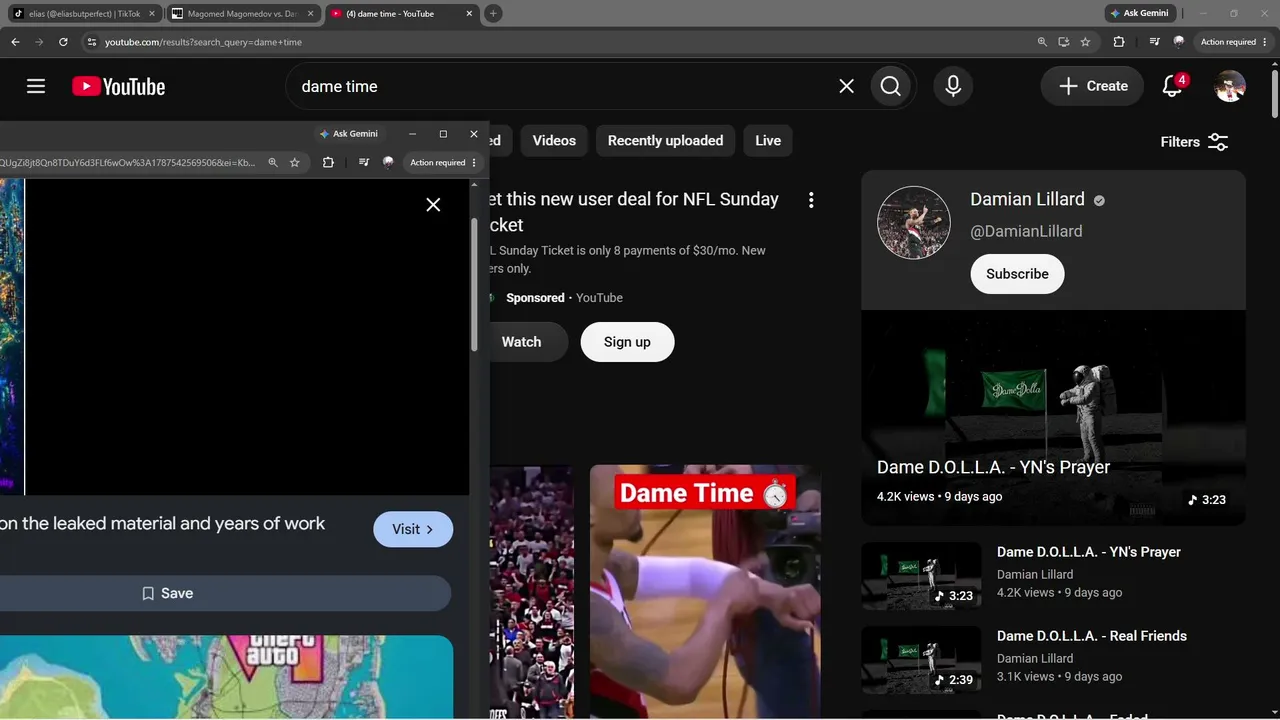The image size is (1280, 720).
Task: Open search Filters on YouTube
Action: point(1194,142)
